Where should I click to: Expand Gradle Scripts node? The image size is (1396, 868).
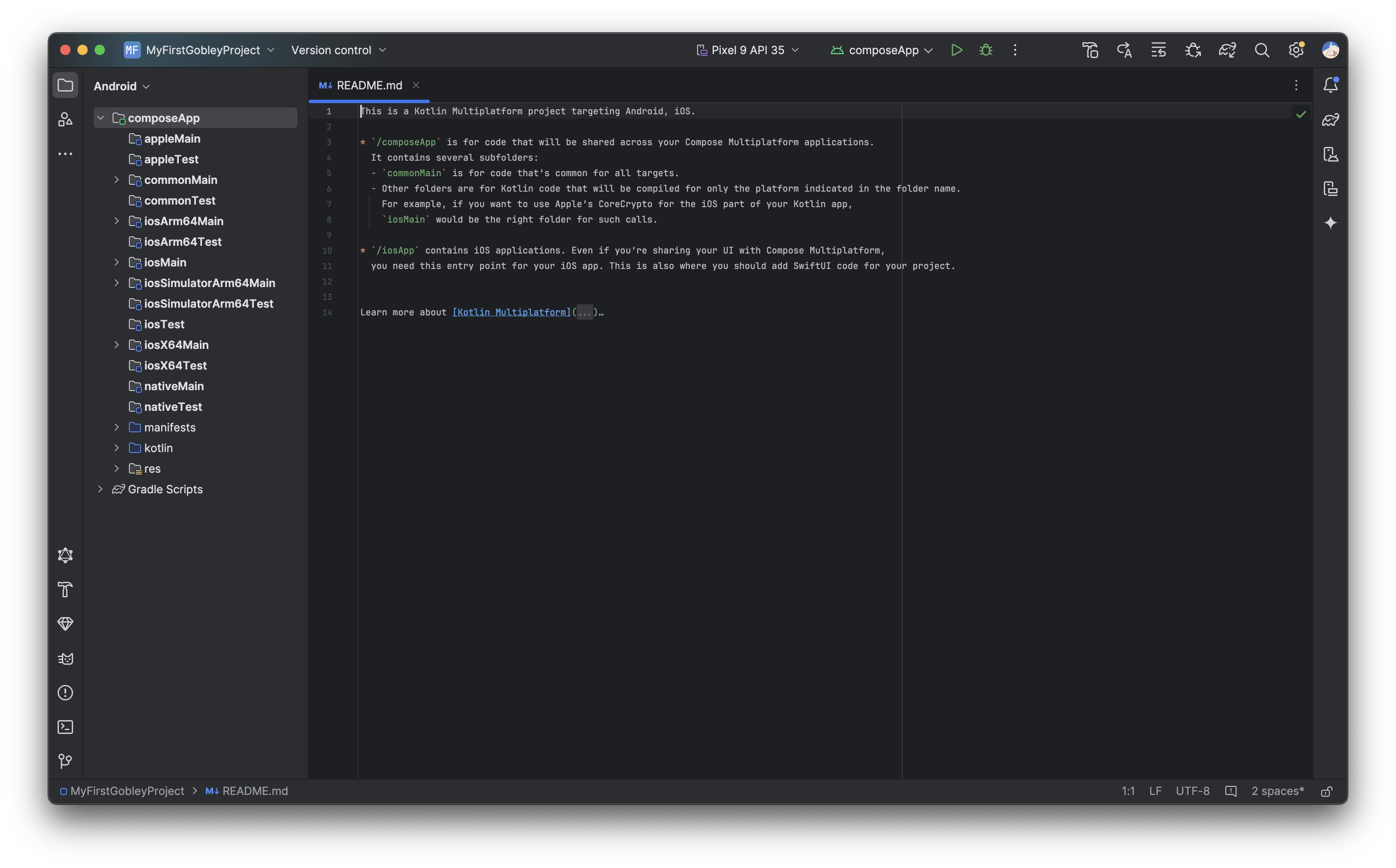pyautogui.click(x=101, y=489)
